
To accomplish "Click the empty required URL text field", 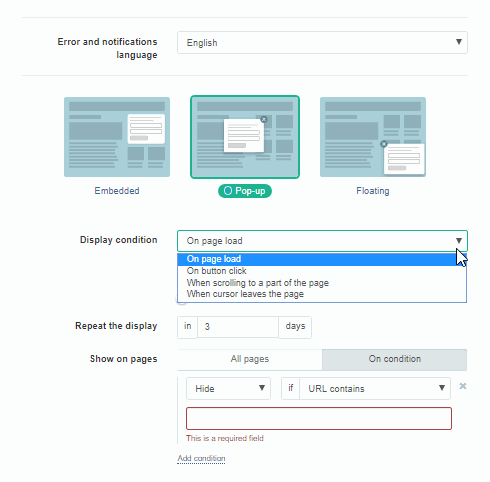I will point(319,418).
